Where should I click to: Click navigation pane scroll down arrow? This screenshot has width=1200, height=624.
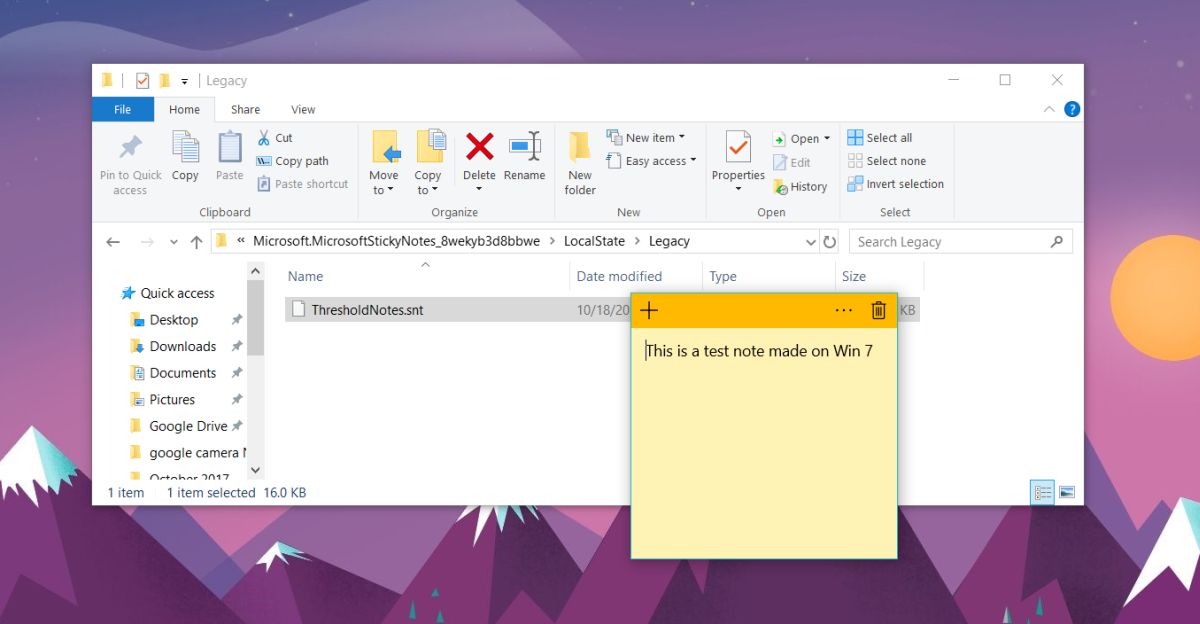click(255, 470)
